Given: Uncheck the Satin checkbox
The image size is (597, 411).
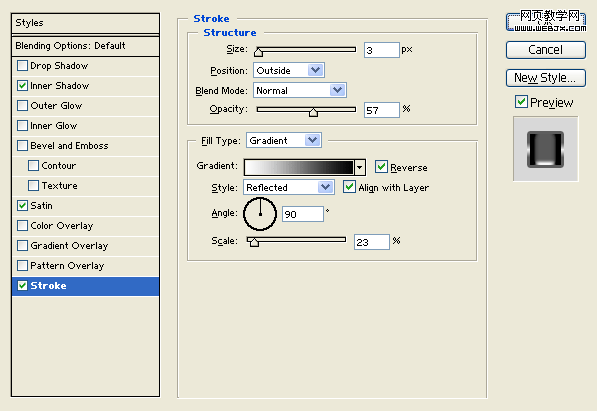Looking at the screenshot, I should pos(22,205).
